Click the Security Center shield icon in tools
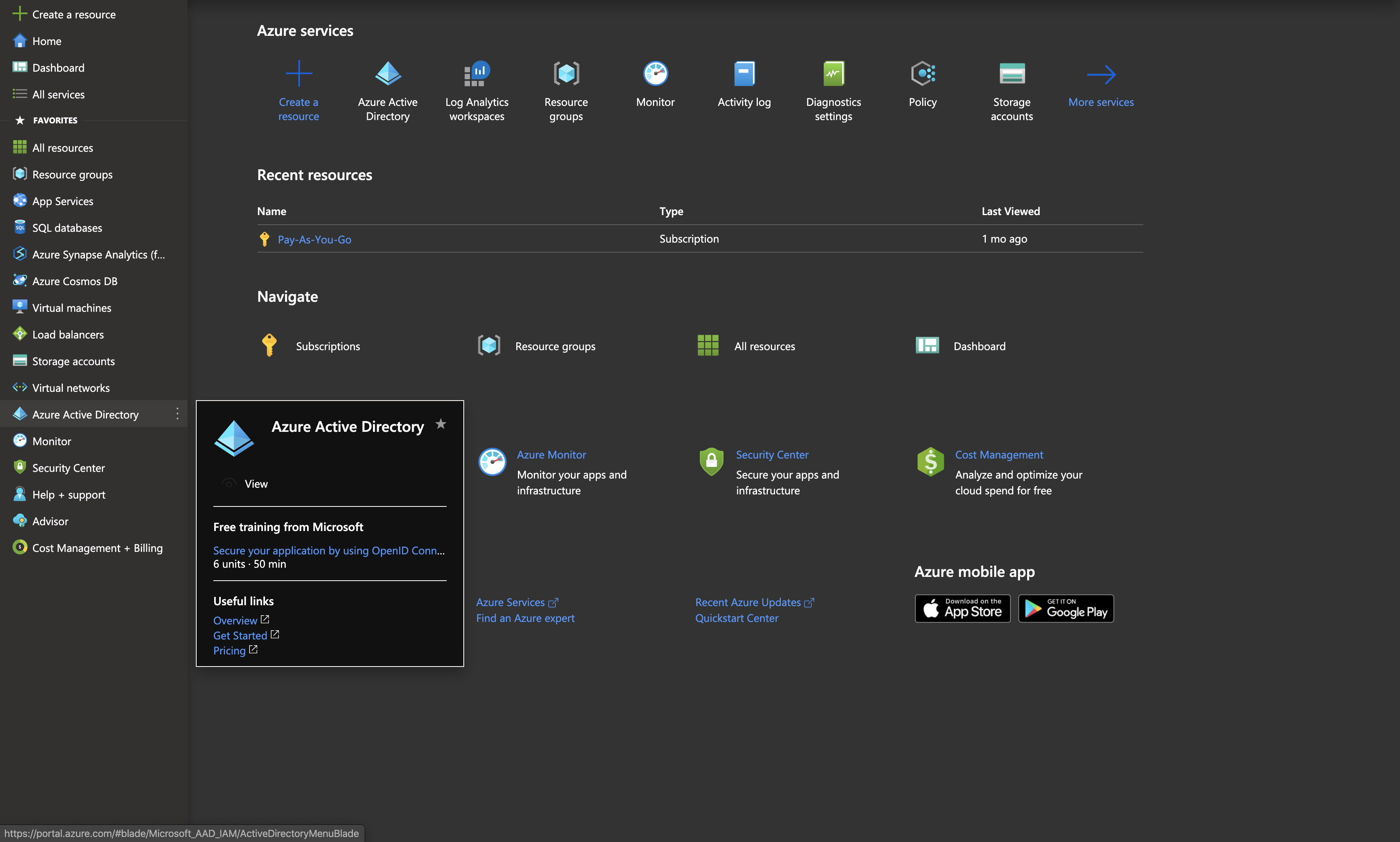The height and width of the screenshot is (842, 1400). (x=711, y=462)
